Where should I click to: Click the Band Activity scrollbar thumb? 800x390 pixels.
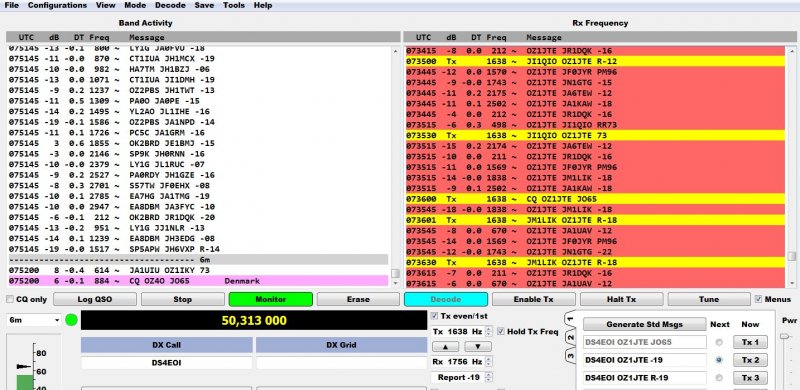(x=395, y=274)
